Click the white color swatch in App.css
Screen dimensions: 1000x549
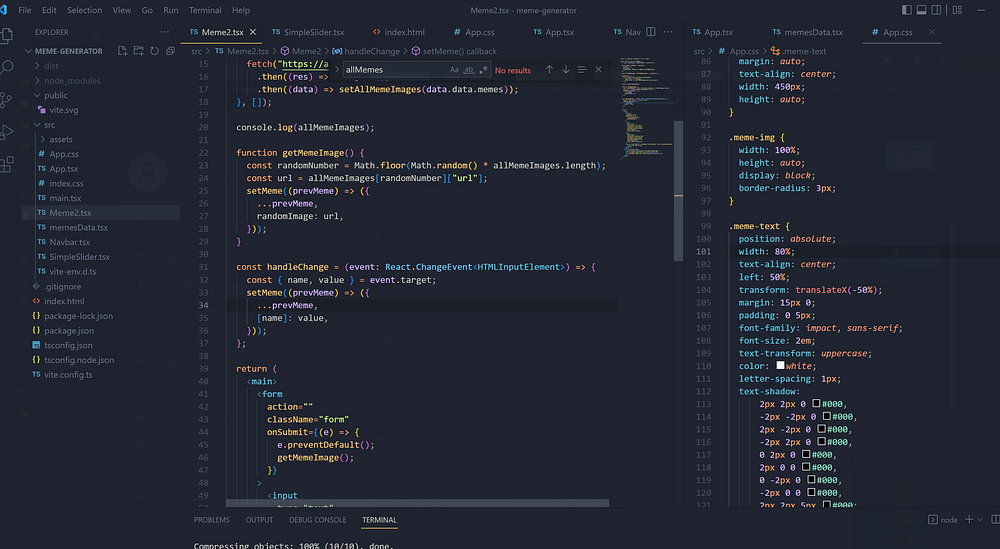(780, 366)
